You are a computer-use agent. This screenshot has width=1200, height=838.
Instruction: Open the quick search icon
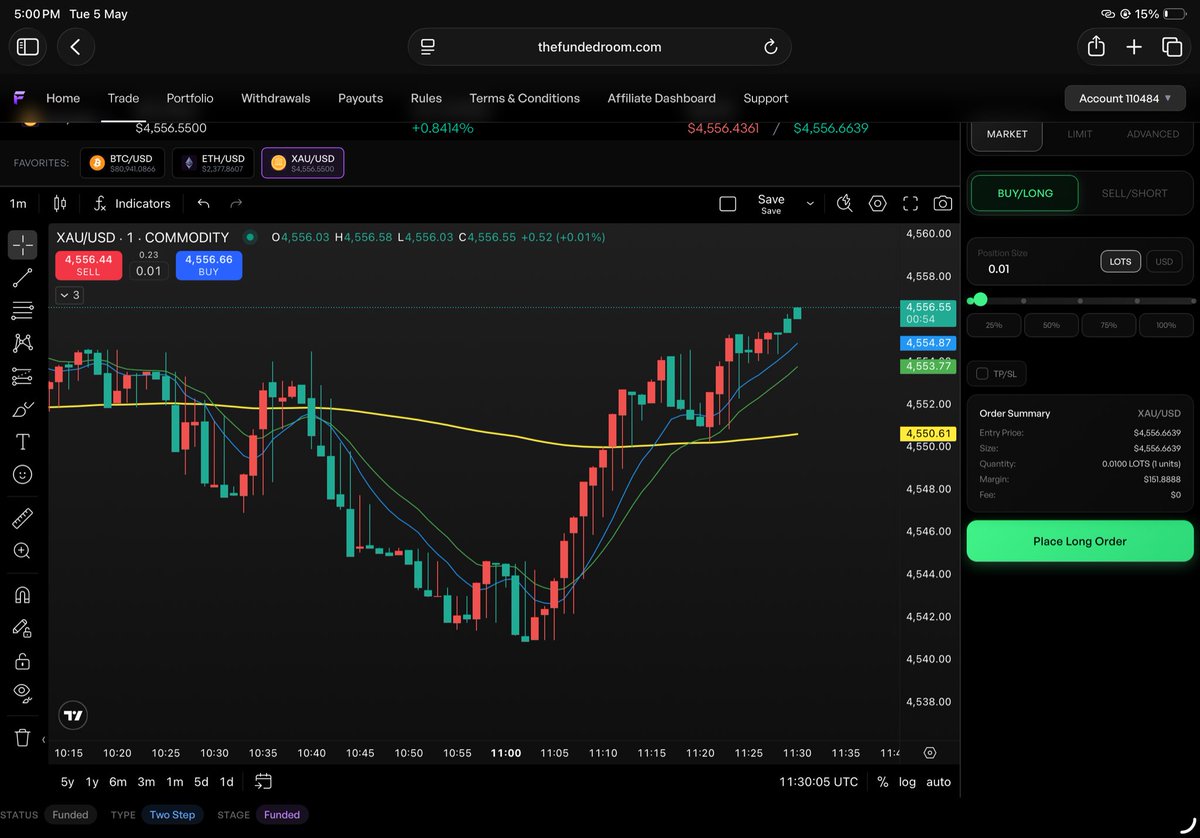click(845, 204)
